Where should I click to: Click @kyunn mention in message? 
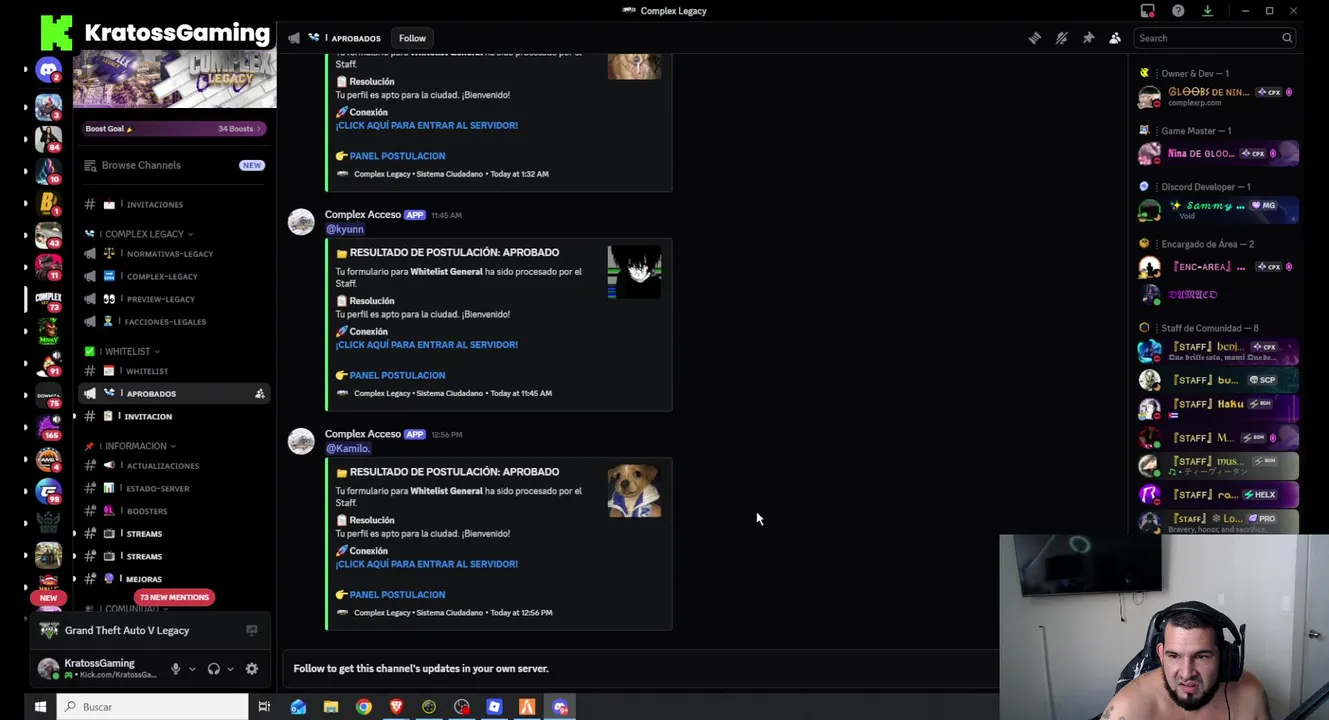(344, 229)
